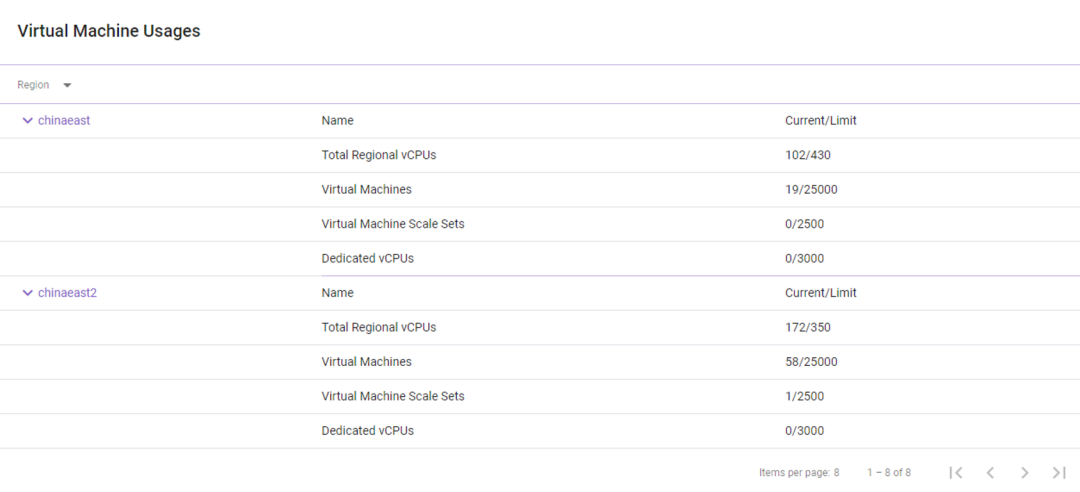Click the chinaeast region name
Image resolution: width=1080 pixels, height=492 pixels.
click(64, 121)
